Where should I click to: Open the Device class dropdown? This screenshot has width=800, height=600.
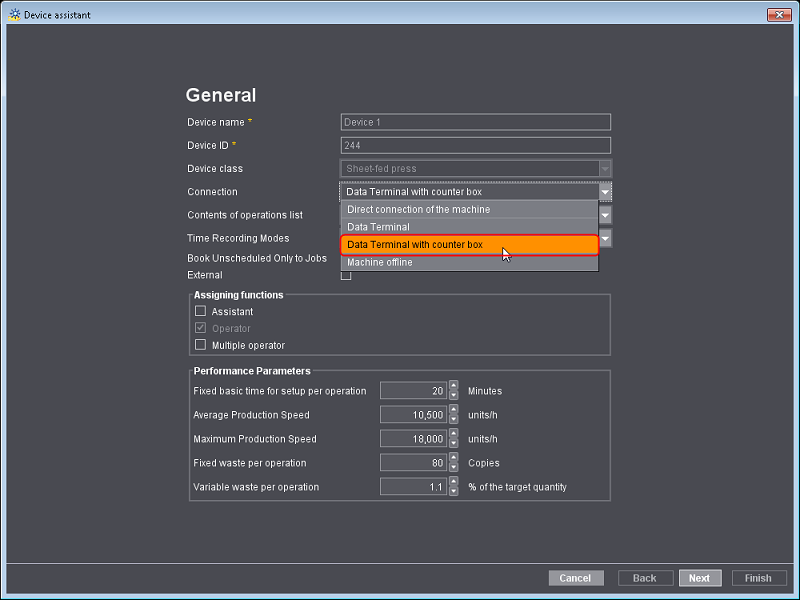[x=604, y=168]
